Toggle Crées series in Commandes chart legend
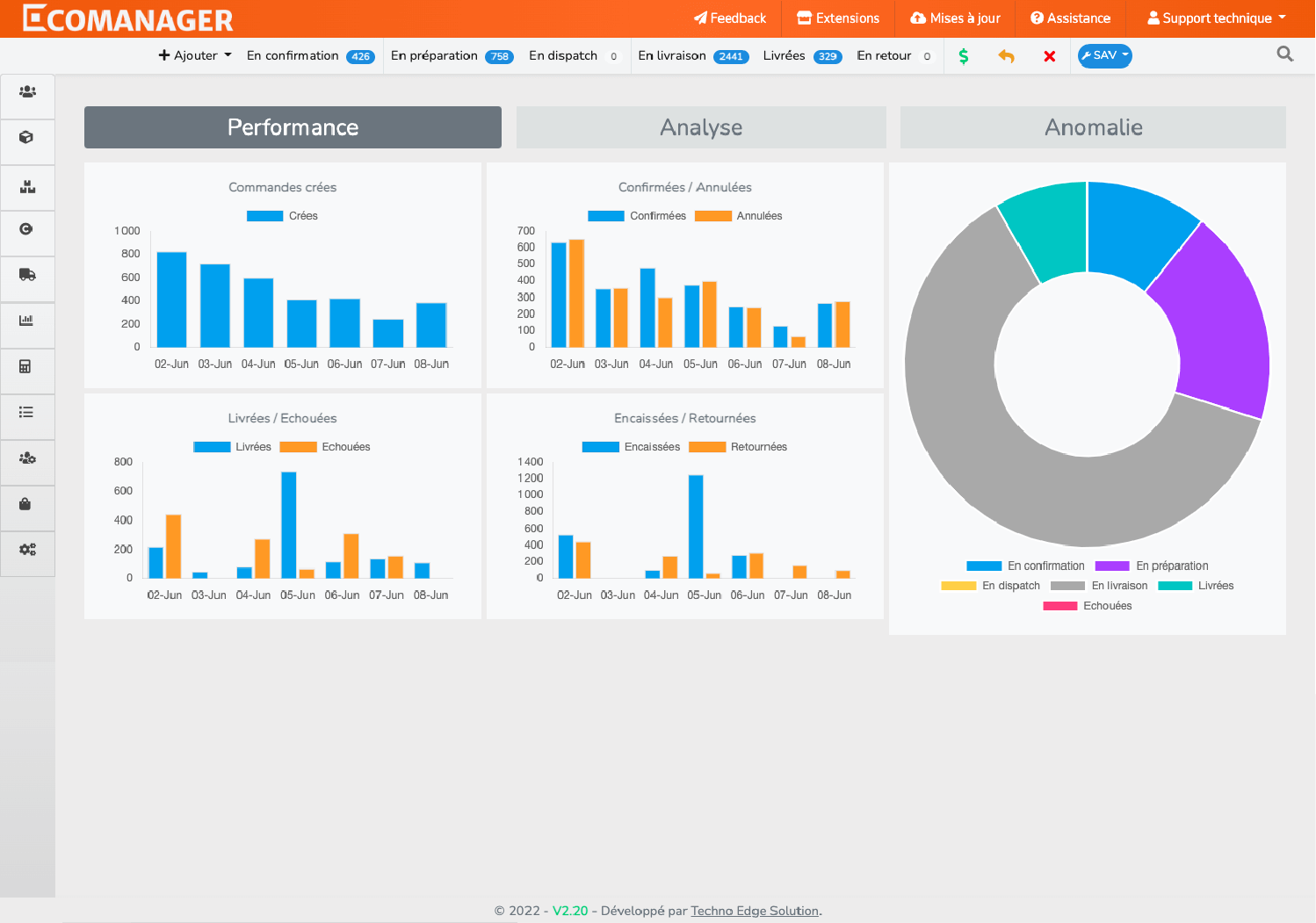1316x923 pixels. pos(282,216)
